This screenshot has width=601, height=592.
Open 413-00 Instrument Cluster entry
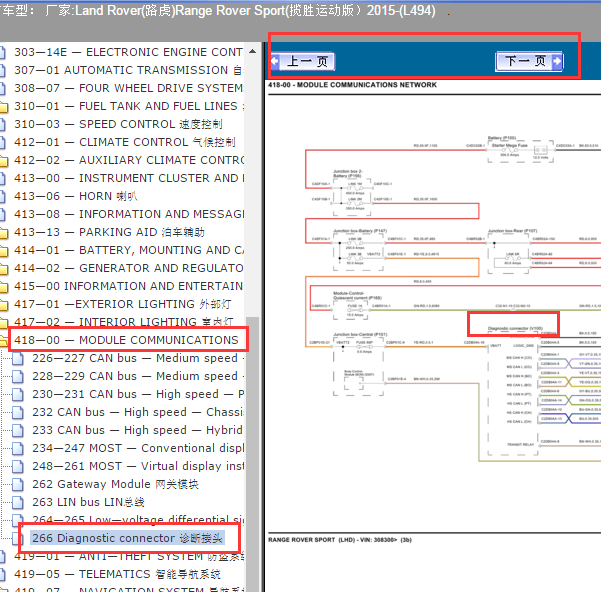click(x=128, y=178)
